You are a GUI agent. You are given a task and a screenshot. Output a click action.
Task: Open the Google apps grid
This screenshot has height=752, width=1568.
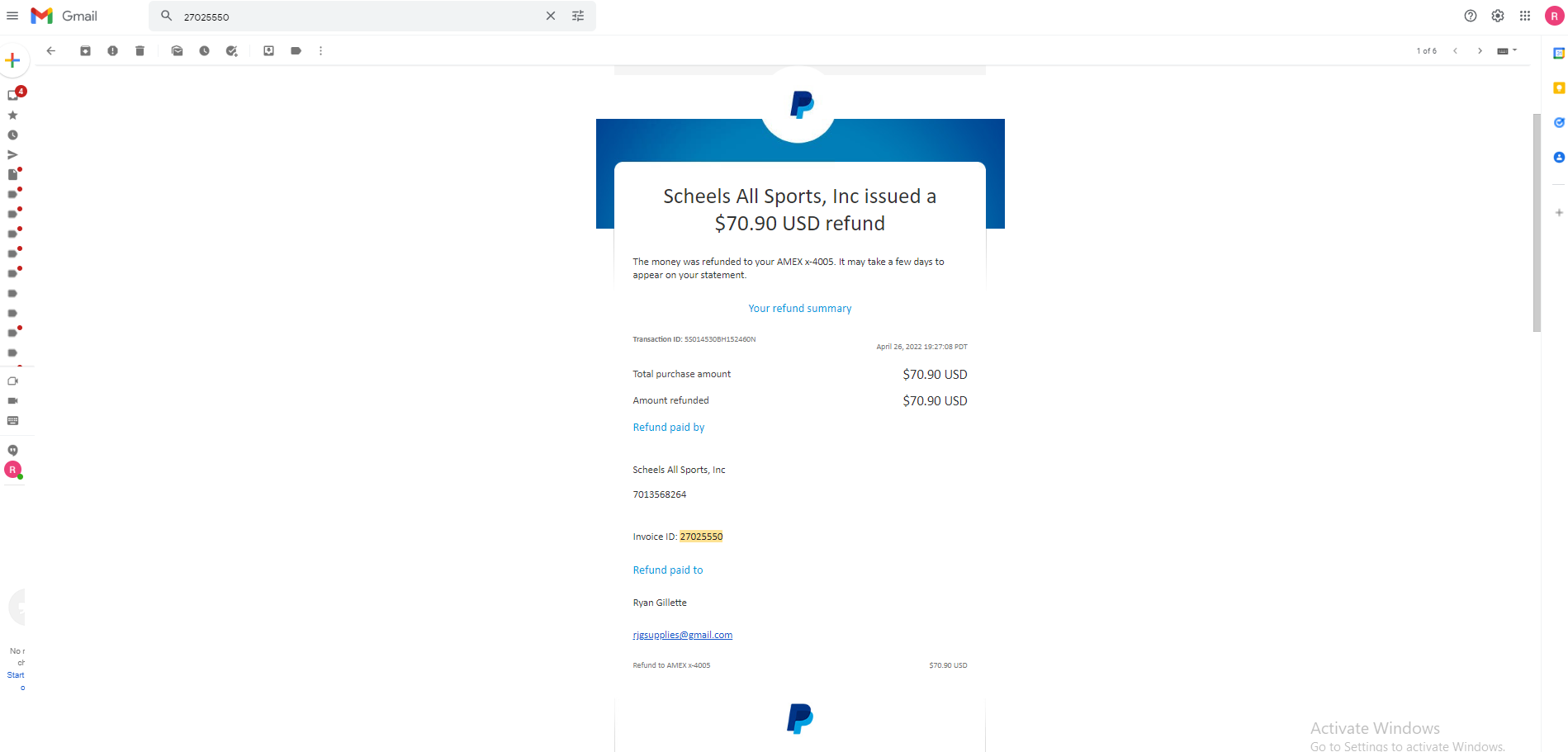pyautogui.click(x=1525, y=16)
